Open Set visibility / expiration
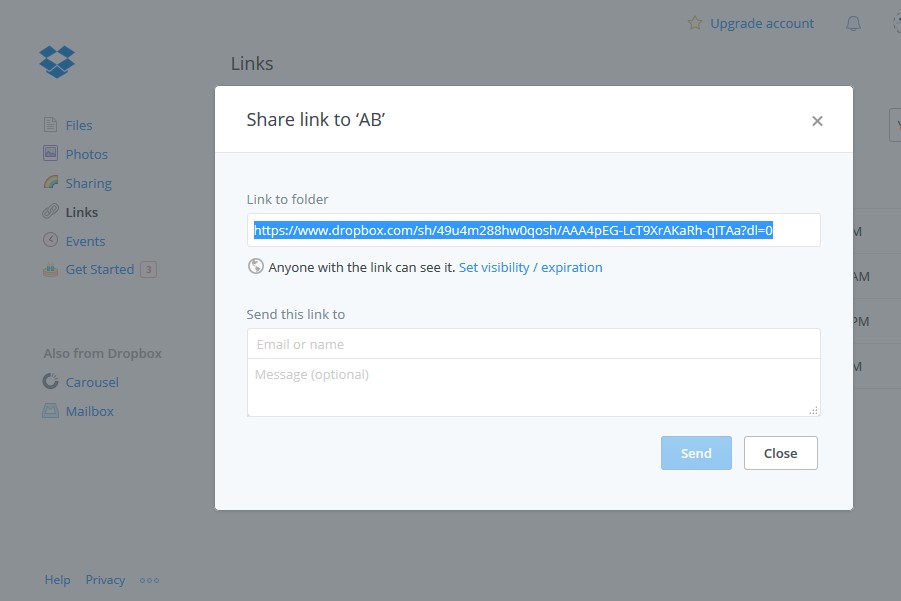Viewport: 901px width, 601px height. pyautogui.click(x=530, y=267)
